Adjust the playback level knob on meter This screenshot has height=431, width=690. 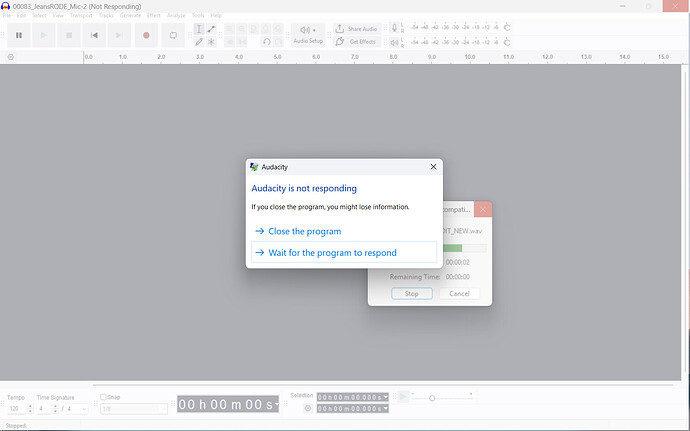(507, 42)
